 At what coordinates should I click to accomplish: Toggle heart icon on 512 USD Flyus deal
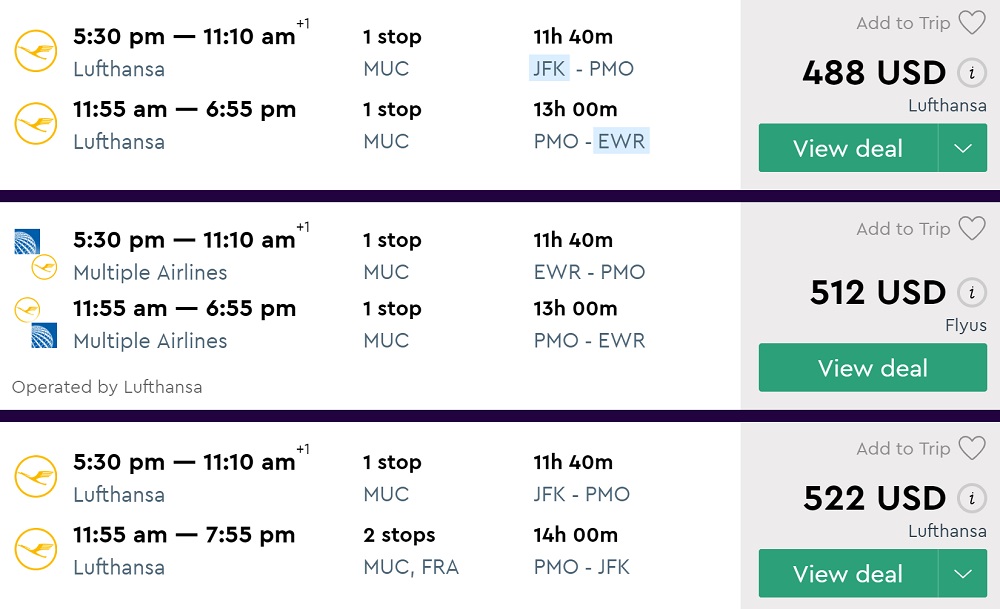point(972,229)
